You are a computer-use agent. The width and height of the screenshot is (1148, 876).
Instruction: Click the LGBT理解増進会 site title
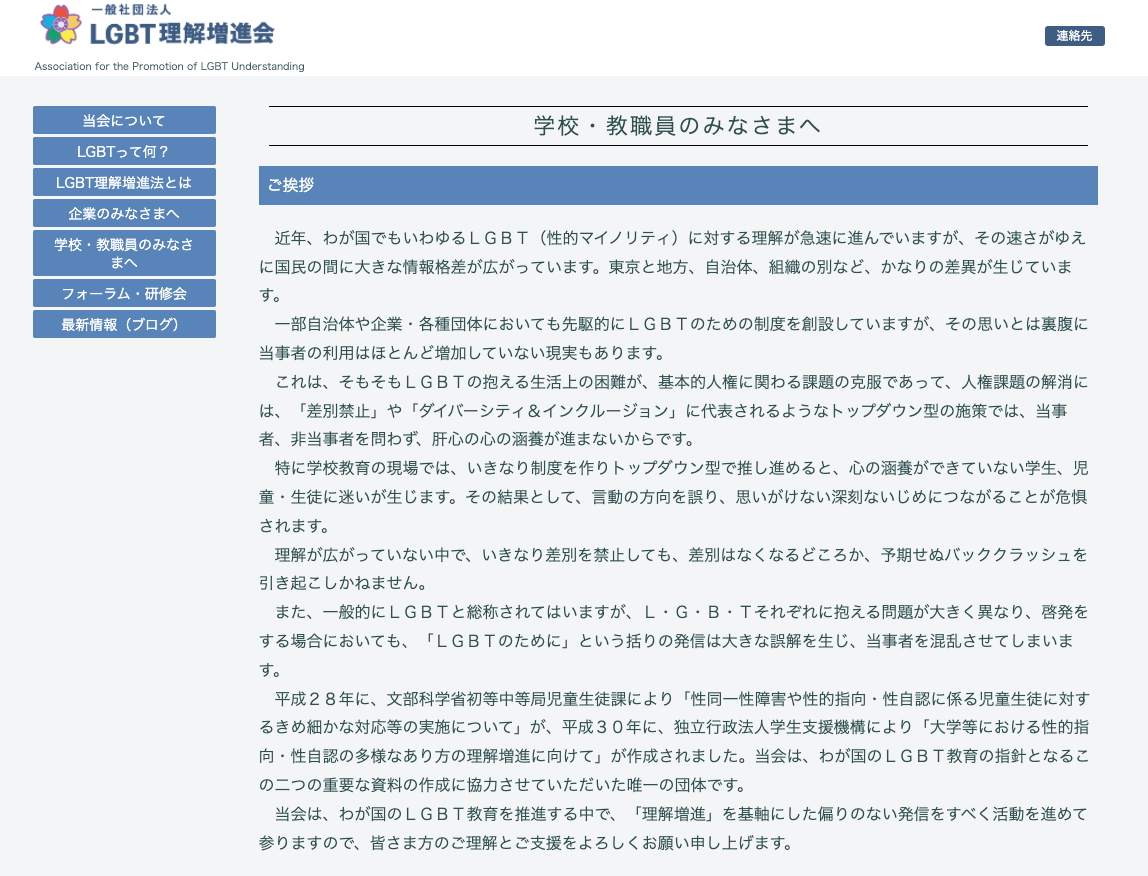tap(182, 33)
